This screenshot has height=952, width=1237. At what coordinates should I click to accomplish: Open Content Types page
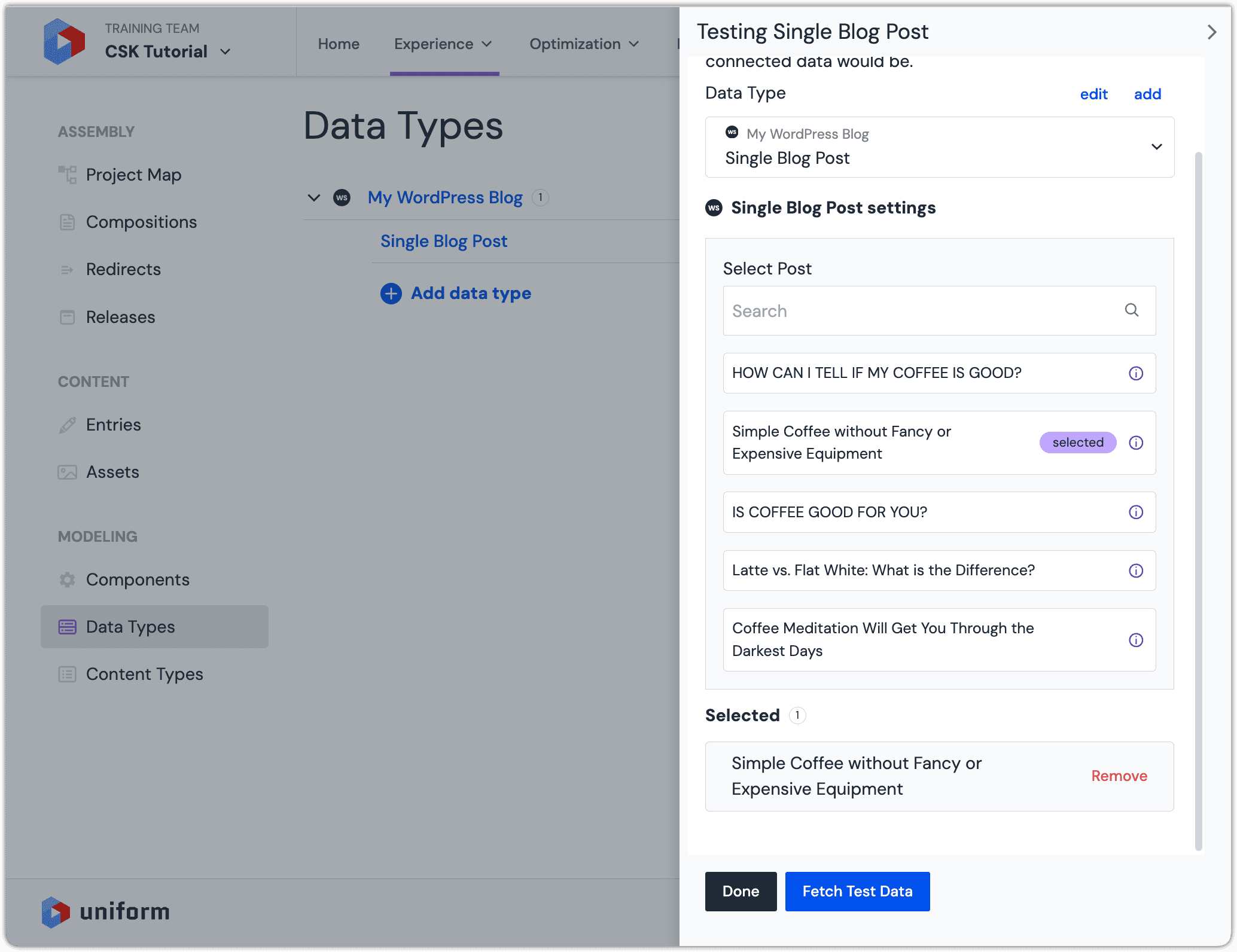pos(144,674)
